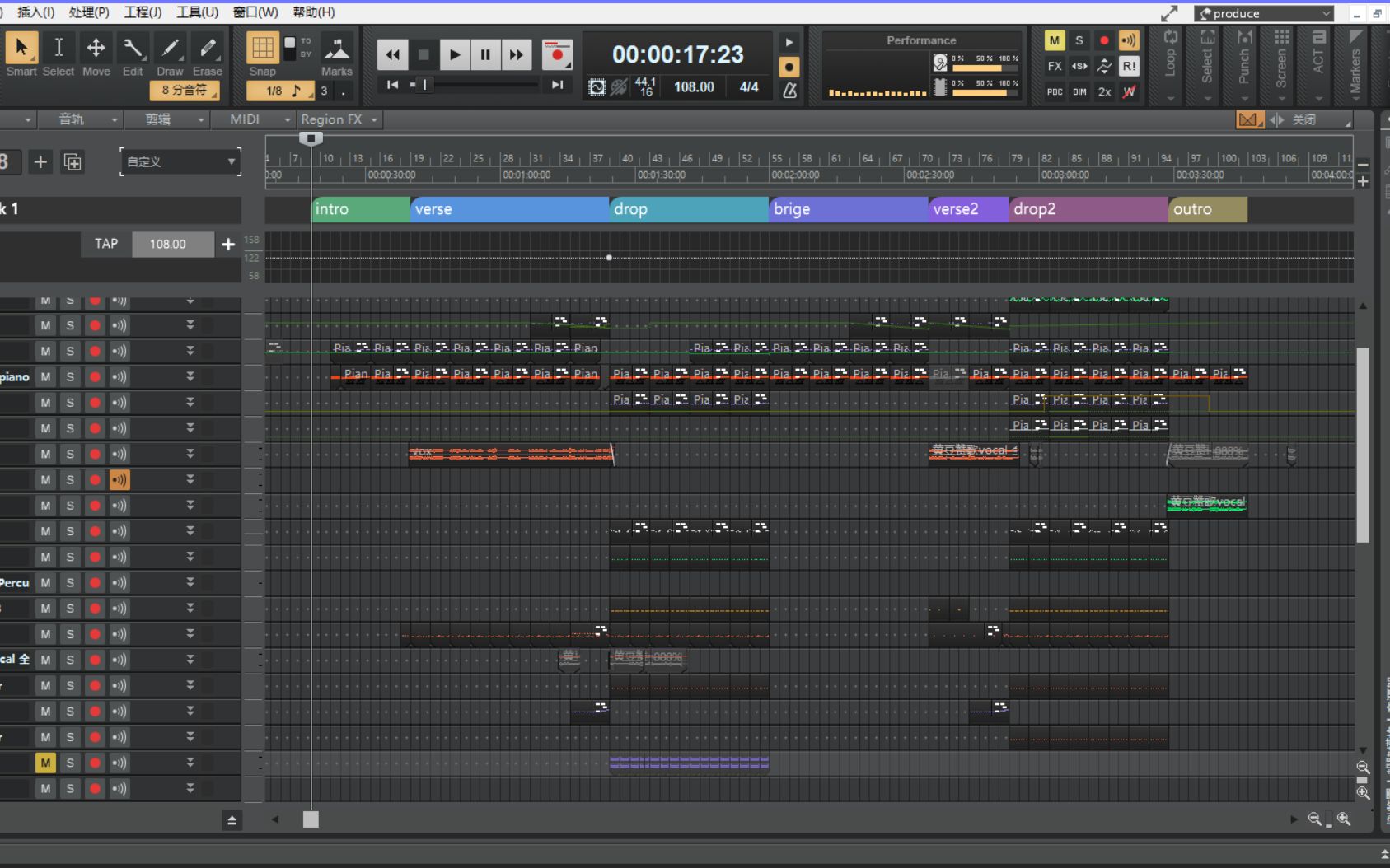The height and width of the screenshot is (868, 1390).
Task: Enable DIM solo mode
Action: point(1079,91)
